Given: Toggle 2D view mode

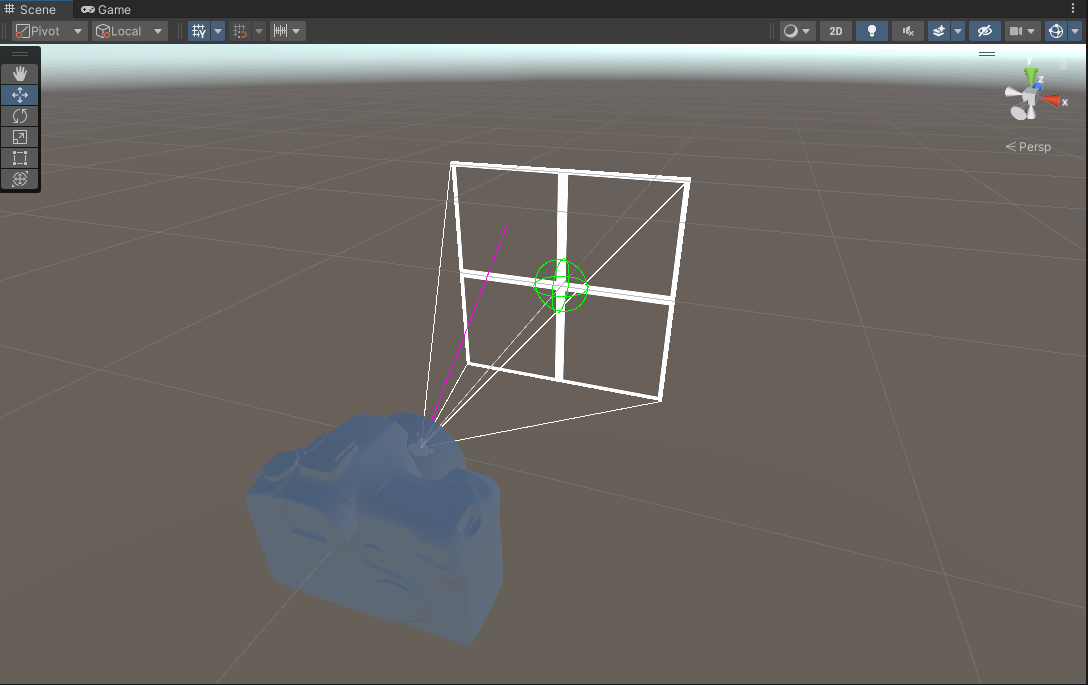Looking at the screenshot, I should click(x=835, y=30).
